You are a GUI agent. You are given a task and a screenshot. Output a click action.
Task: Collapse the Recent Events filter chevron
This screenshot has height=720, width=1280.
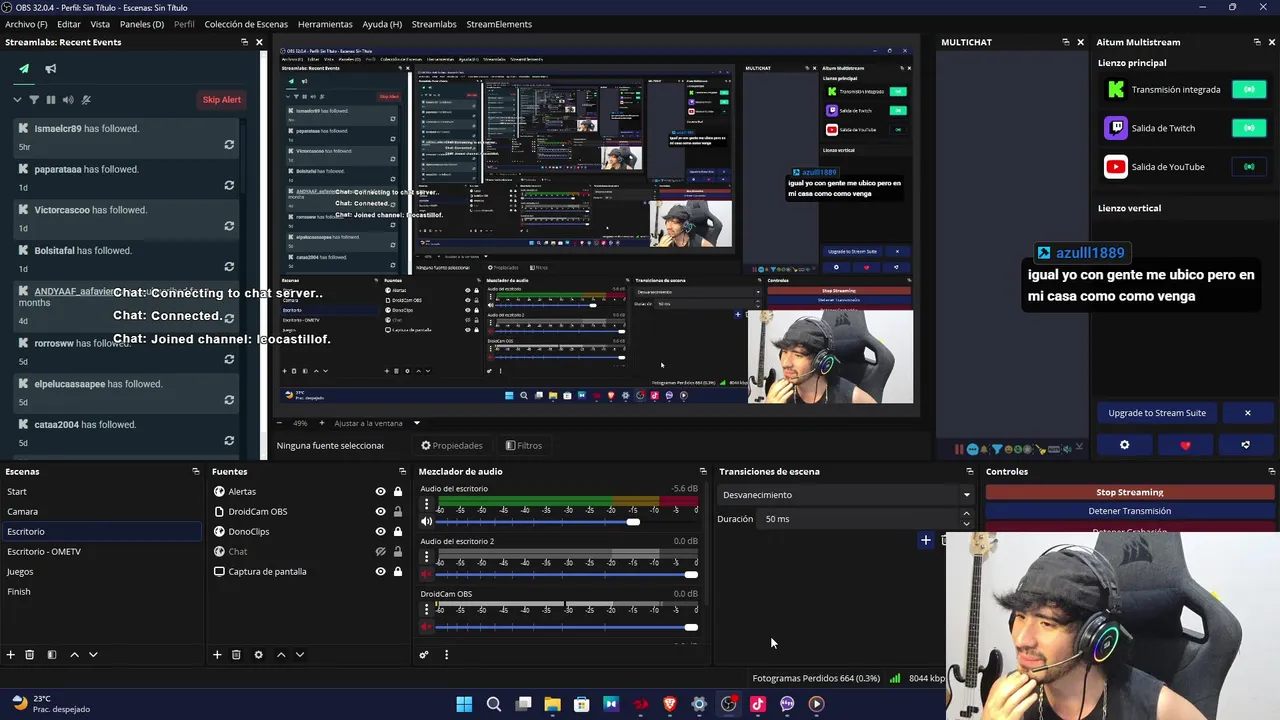coord(17,100)
